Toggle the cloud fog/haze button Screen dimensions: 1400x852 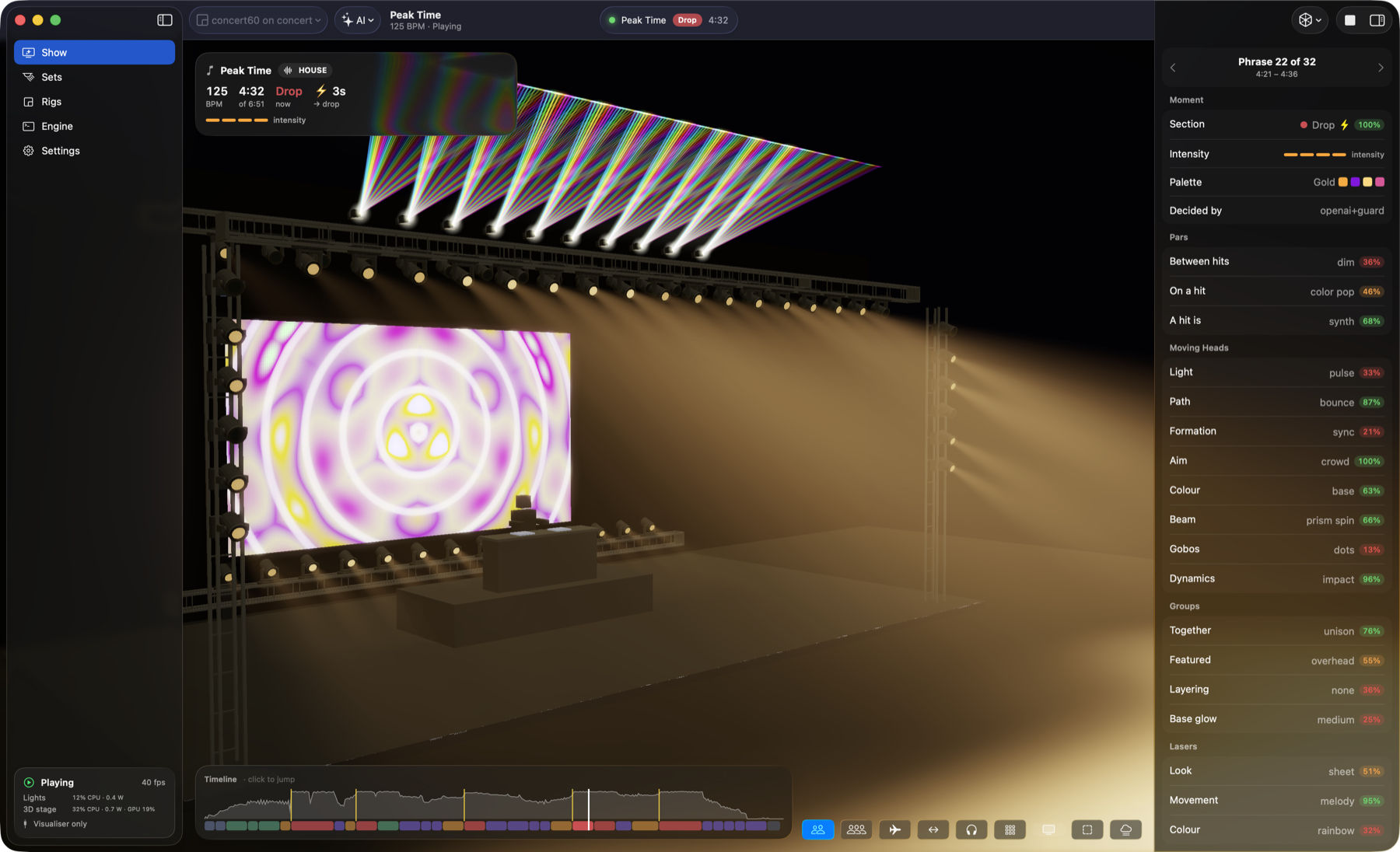(1125, 829)
